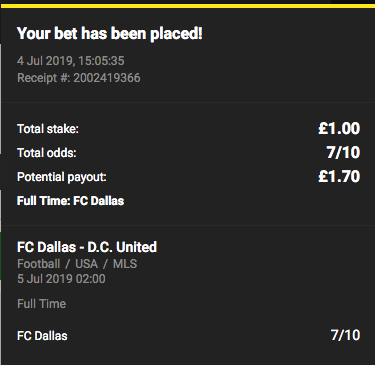Viewport: 375px width, 365px height.
Task: Click the 'Your bet has been placed!' heading
Action: (110, 34)
